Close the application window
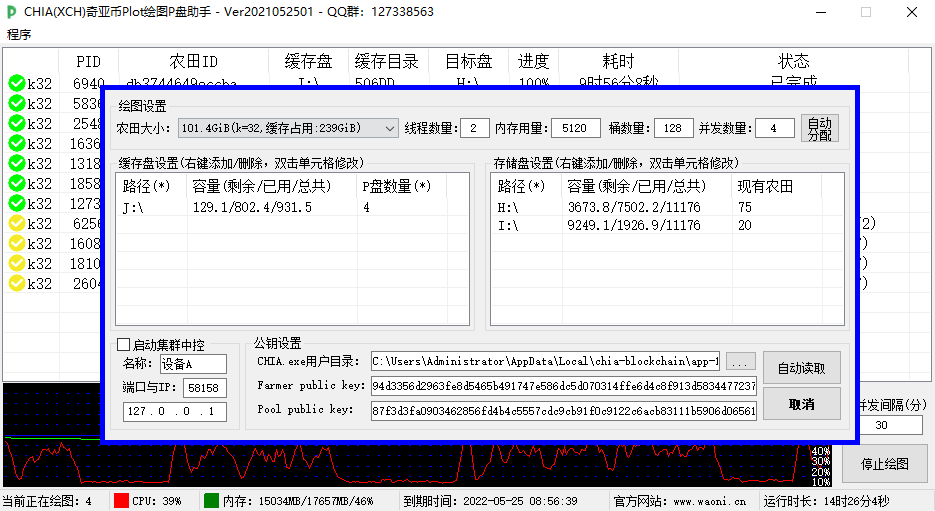935x511 pixels. 912,12
